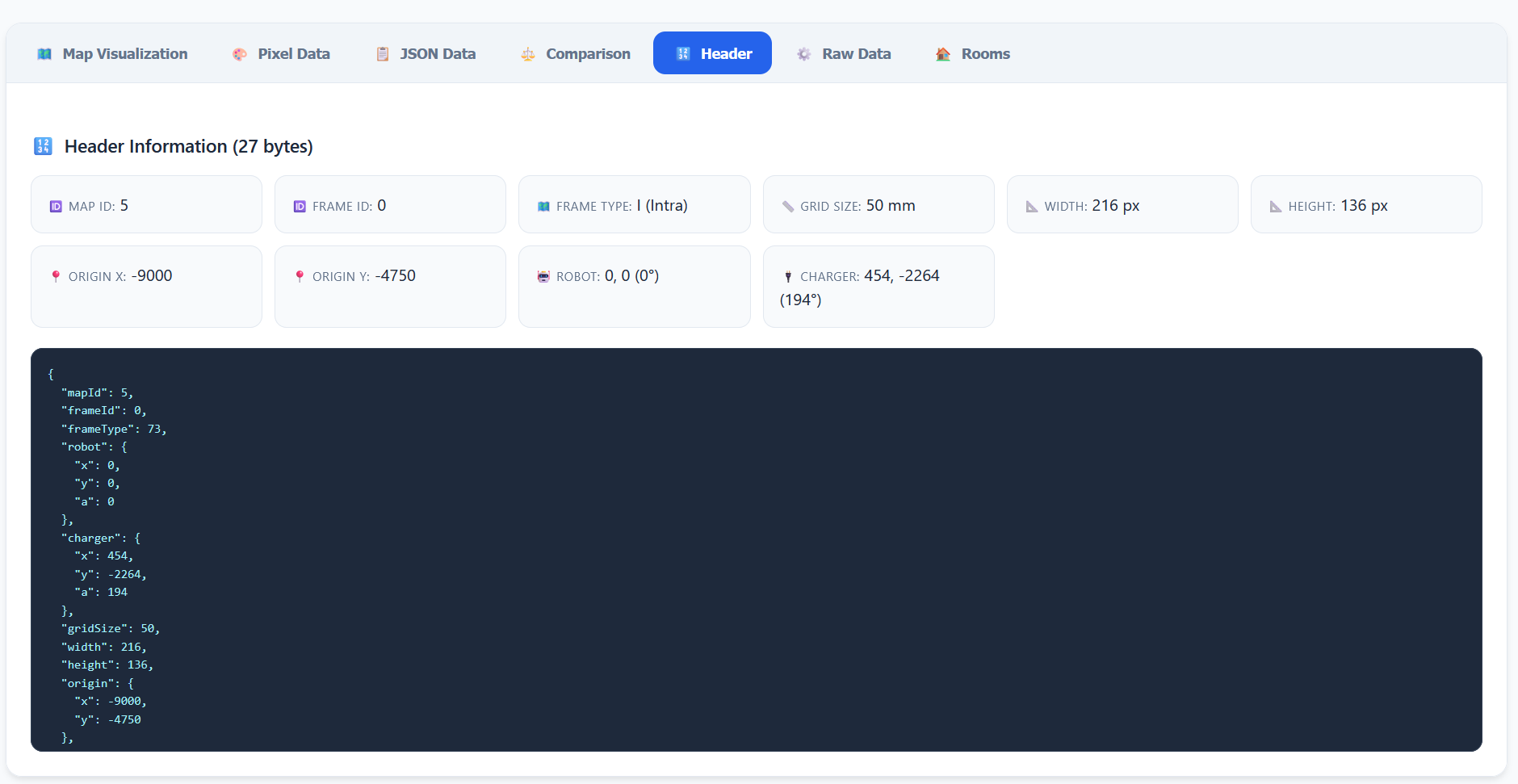Click the house icon on Rooms
Screen dimensions: 1518x784
[943, 54]
